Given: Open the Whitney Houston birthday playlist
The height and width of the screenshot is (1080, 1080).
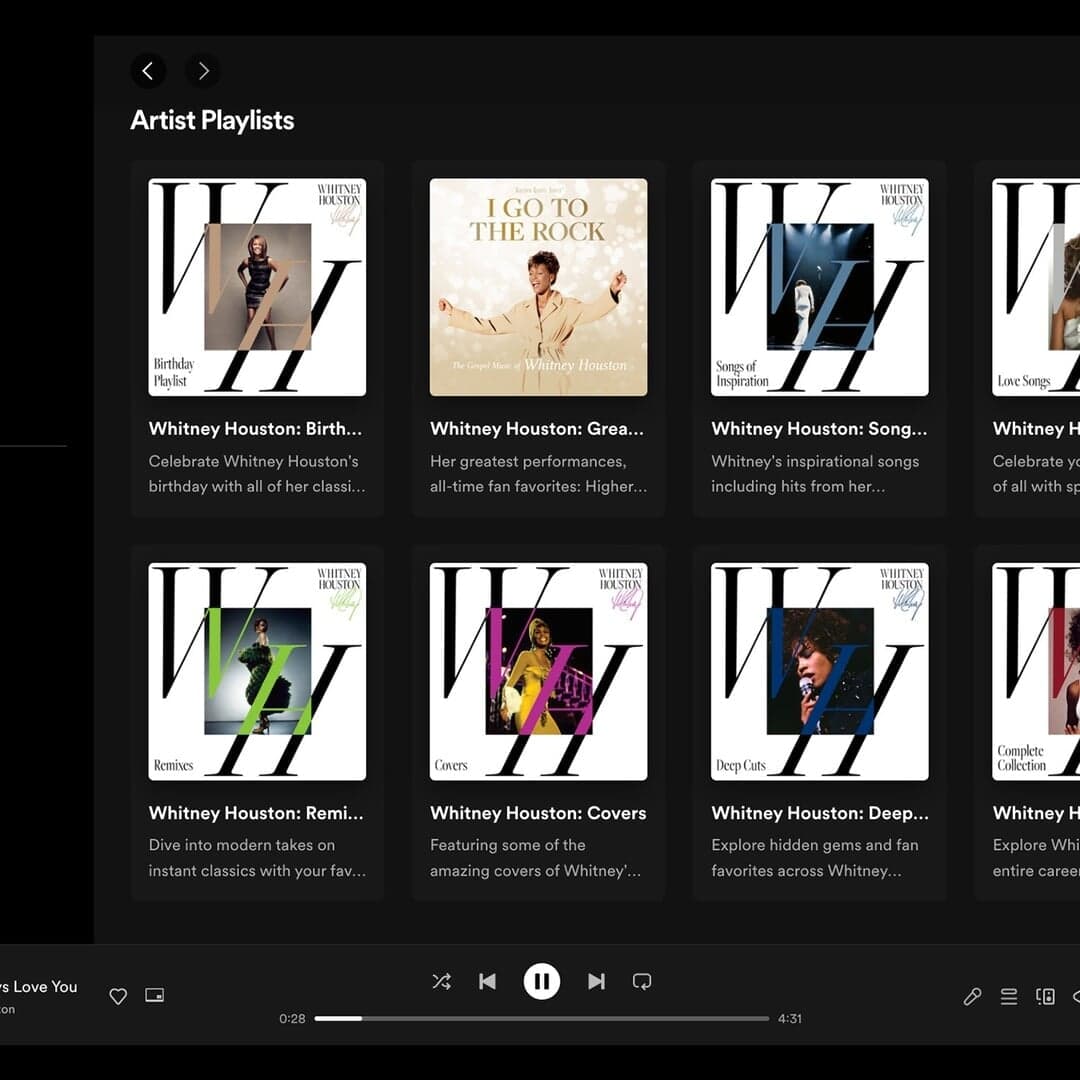Looking at the screenshot, I should click(257, 287).
